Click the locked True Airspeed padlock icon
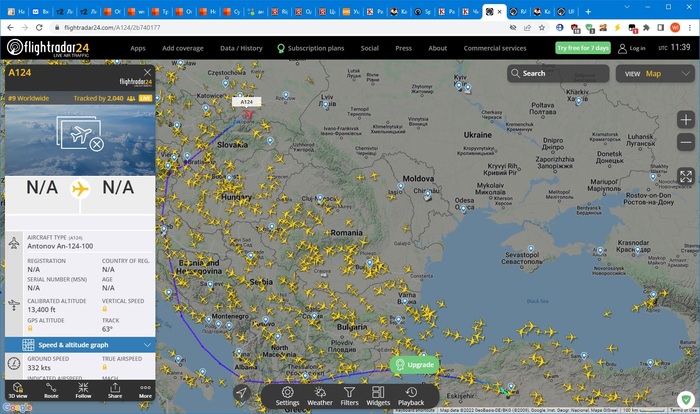The width and height of the screenshot is (700, 414). pyautogui.click(x=104, y=367)
